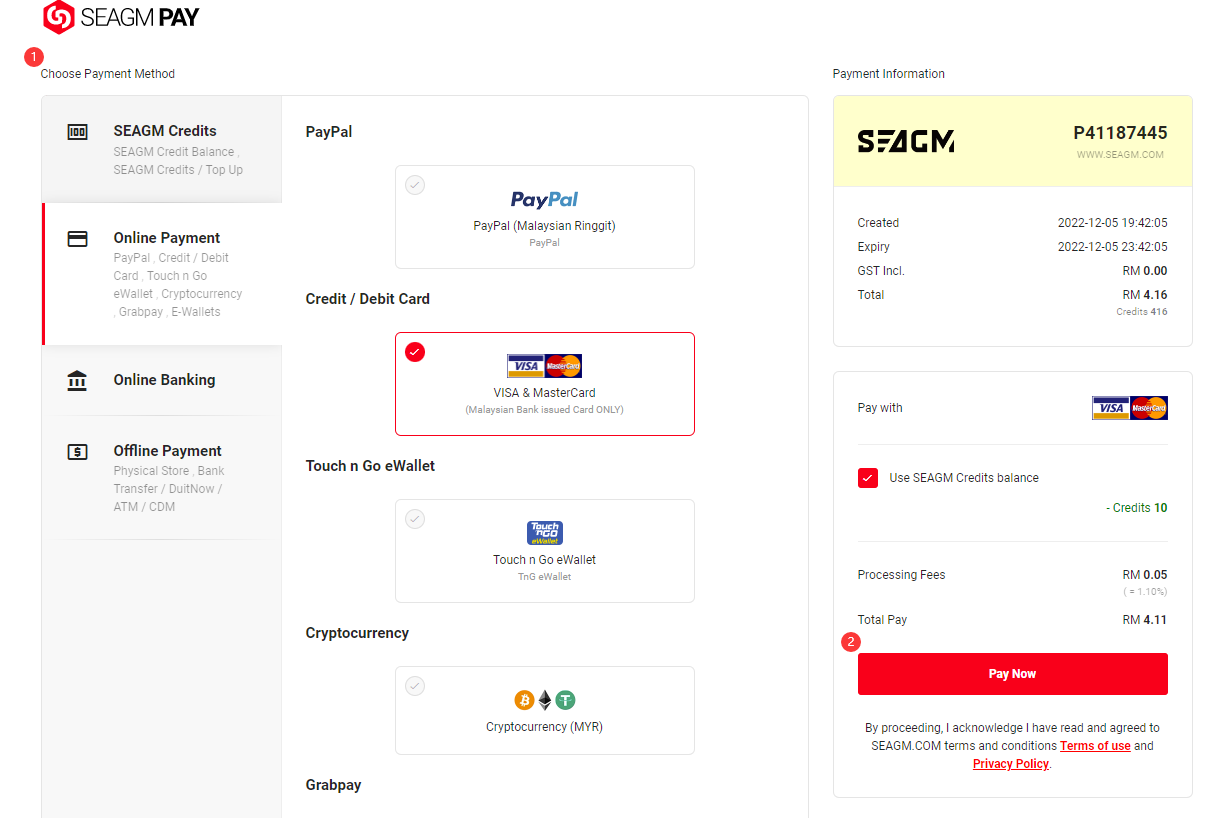1214x818 pixels.
Task: Click the PayPal logo
Action: (545, 199)
